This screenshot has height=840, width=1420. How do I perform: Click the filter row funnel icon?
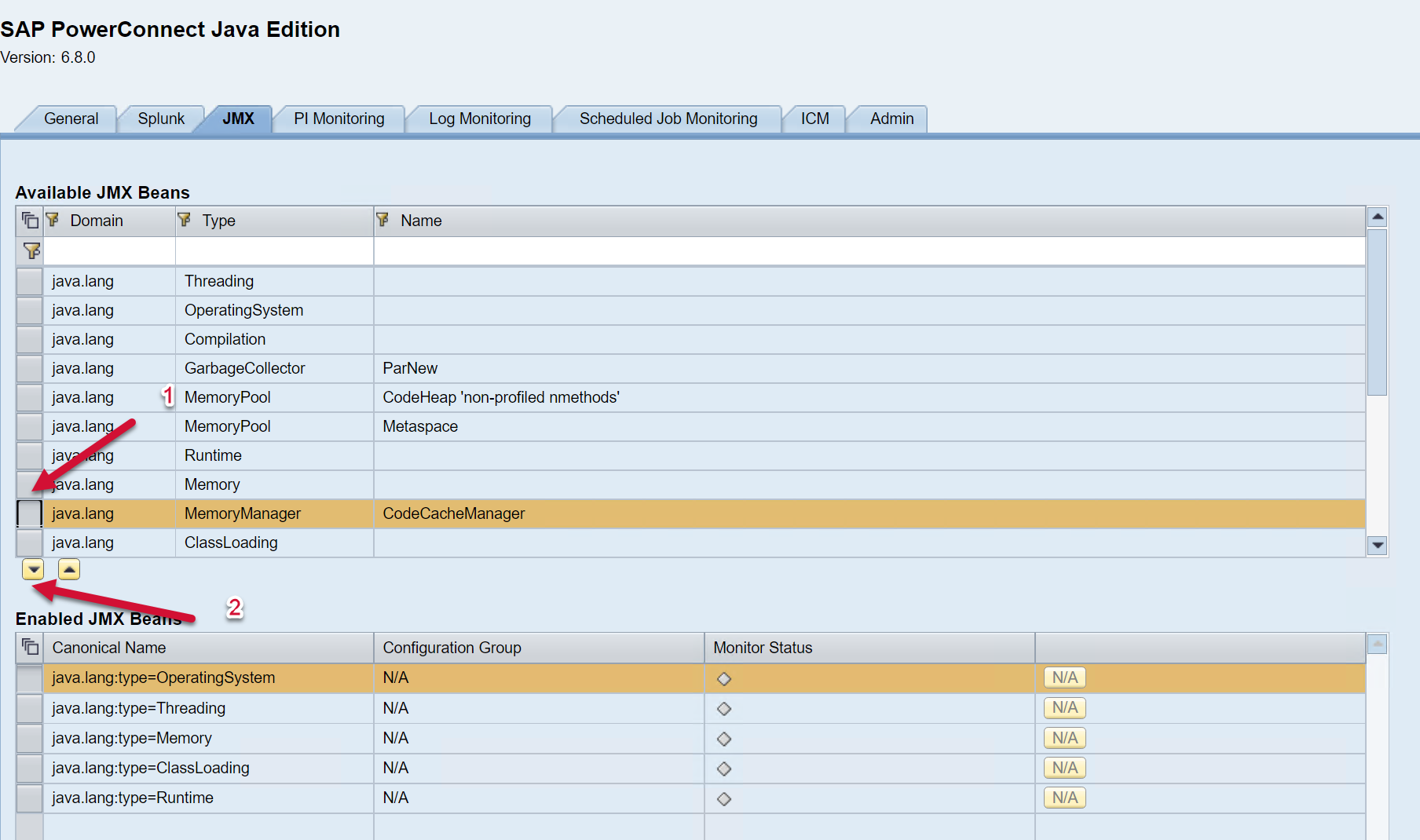(31, 251)
